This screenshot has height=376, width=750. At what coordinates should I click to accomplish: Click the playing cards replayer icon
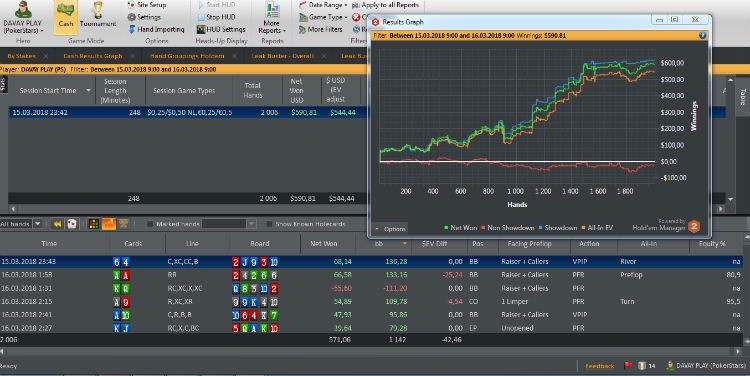click(72, 224)
